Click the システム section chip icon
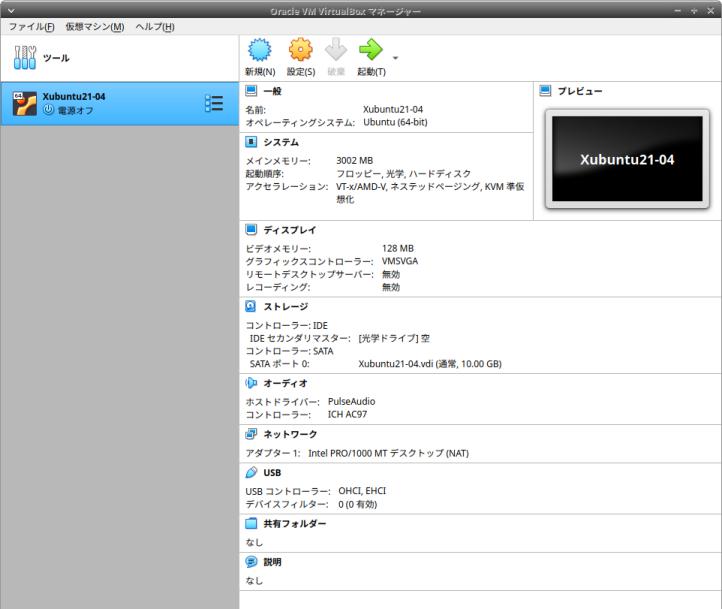722x609 pixels. (251, 142)
